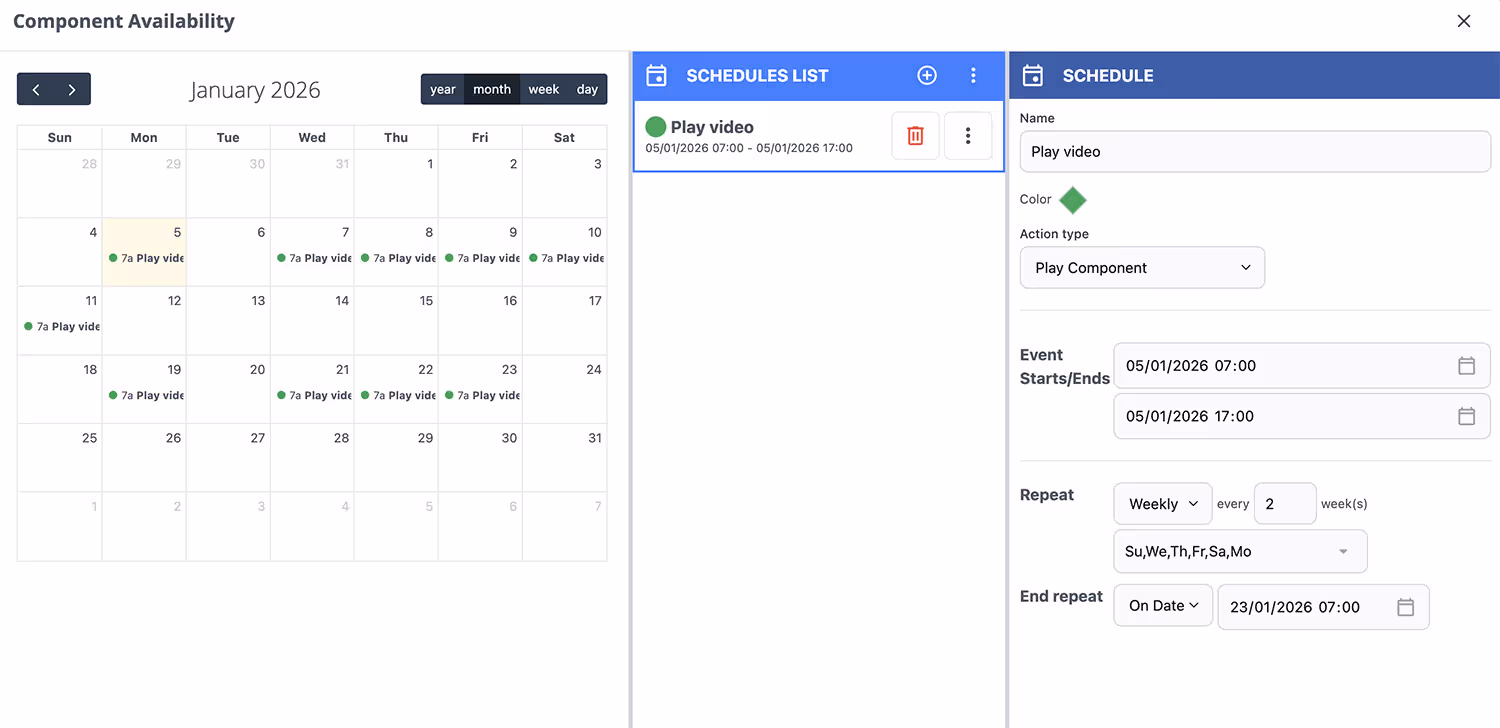This screenshot has width=1500, height=728.
Task: Go to next month with right arrow
Action: (72, 89)
